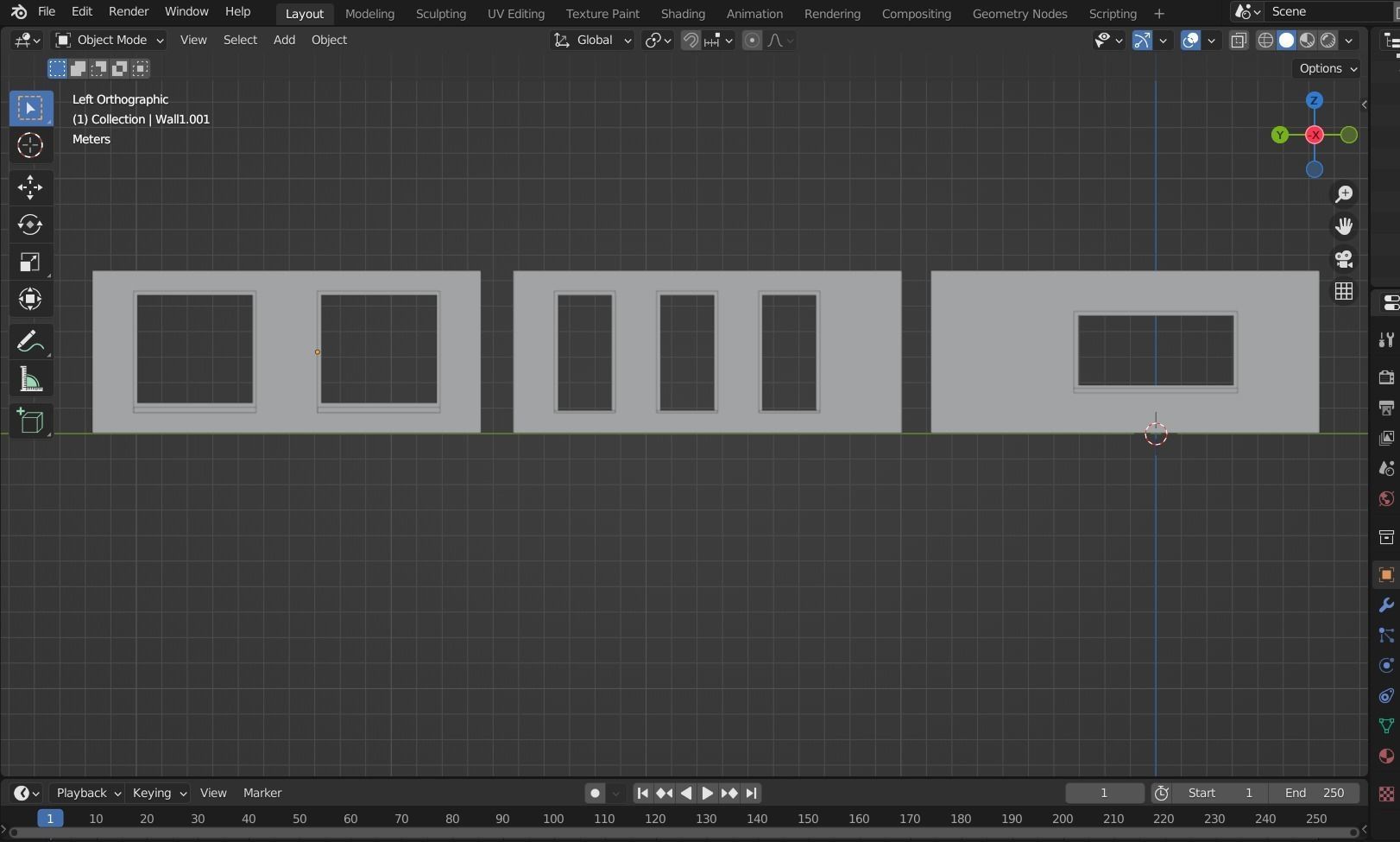Select the Rotate tool

[x=30, y=225]
